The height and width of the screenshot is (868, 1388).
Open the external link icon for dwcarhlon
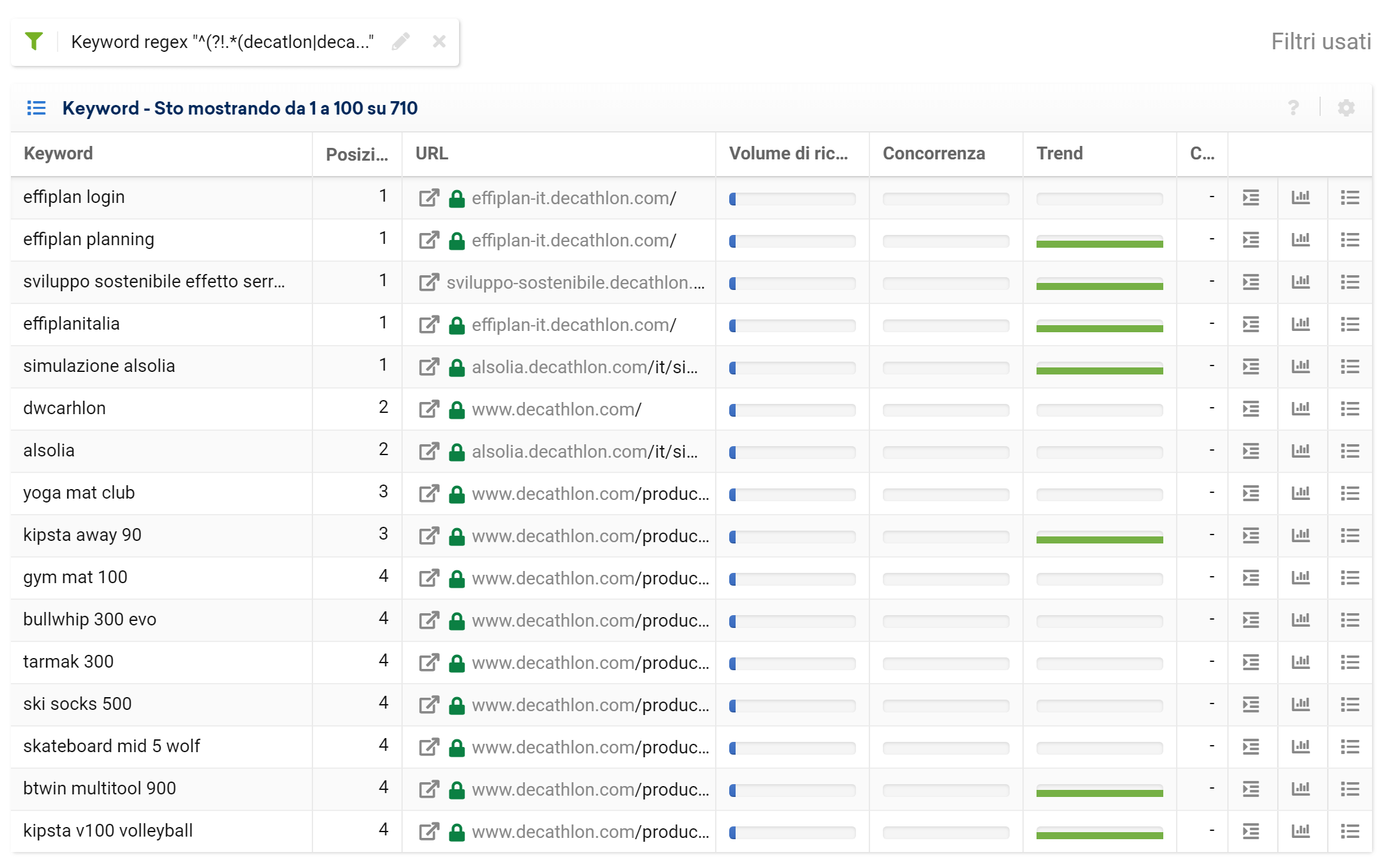(x=429, y=409)
